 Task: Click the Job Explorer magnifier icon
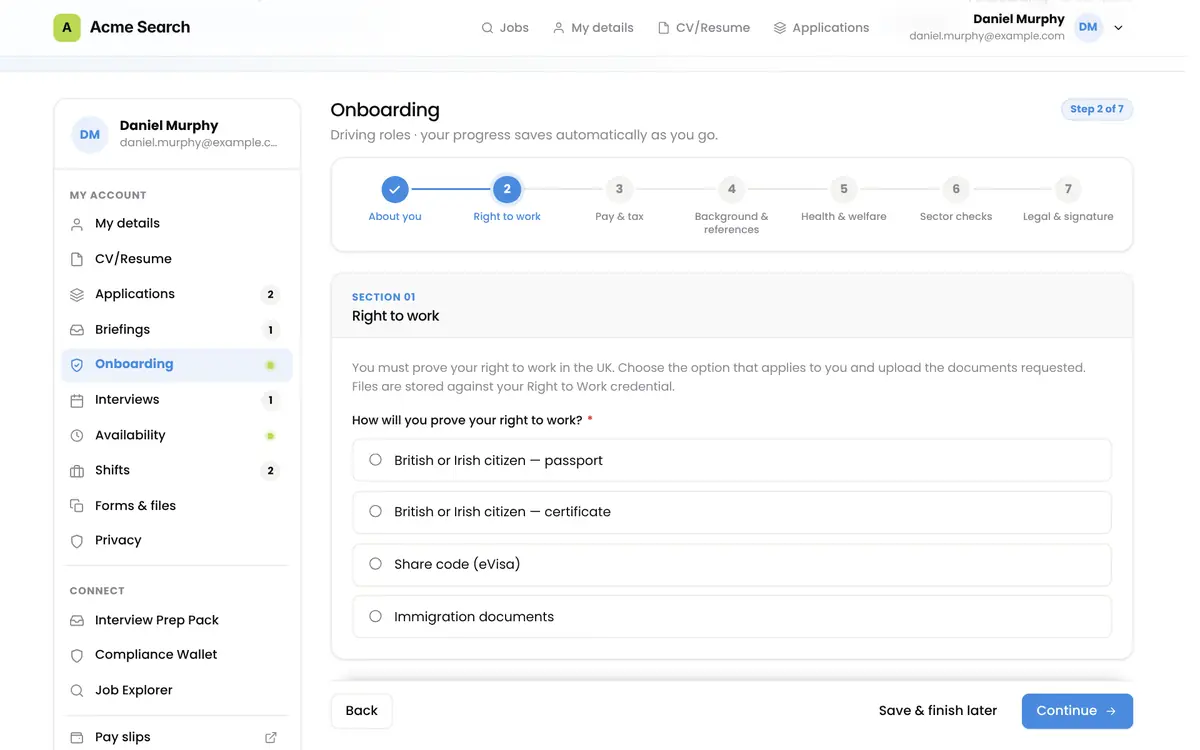[x=77, y=691]
